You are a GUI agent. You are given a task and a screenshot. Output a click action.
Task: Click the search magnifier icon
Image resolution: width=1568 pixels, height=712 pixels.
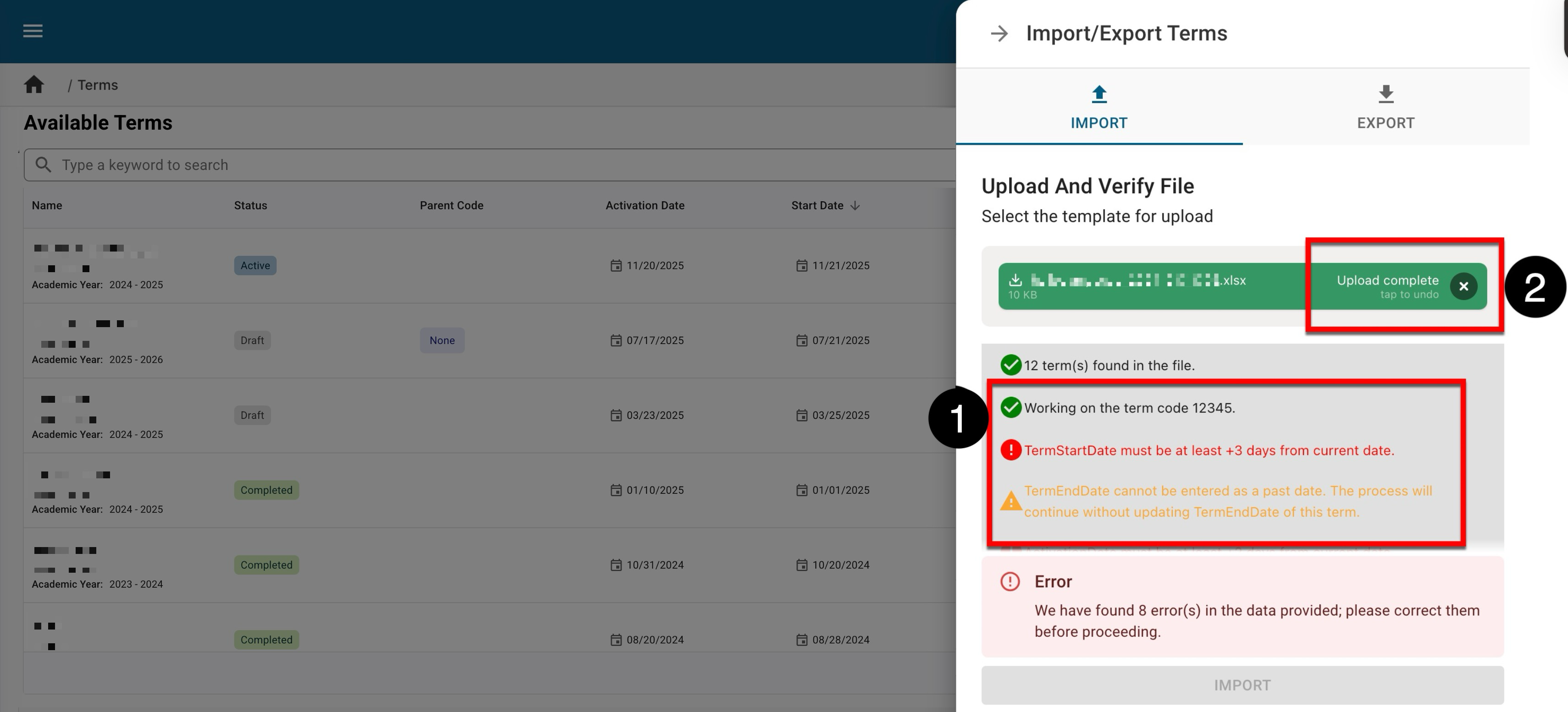click(43, 165)
